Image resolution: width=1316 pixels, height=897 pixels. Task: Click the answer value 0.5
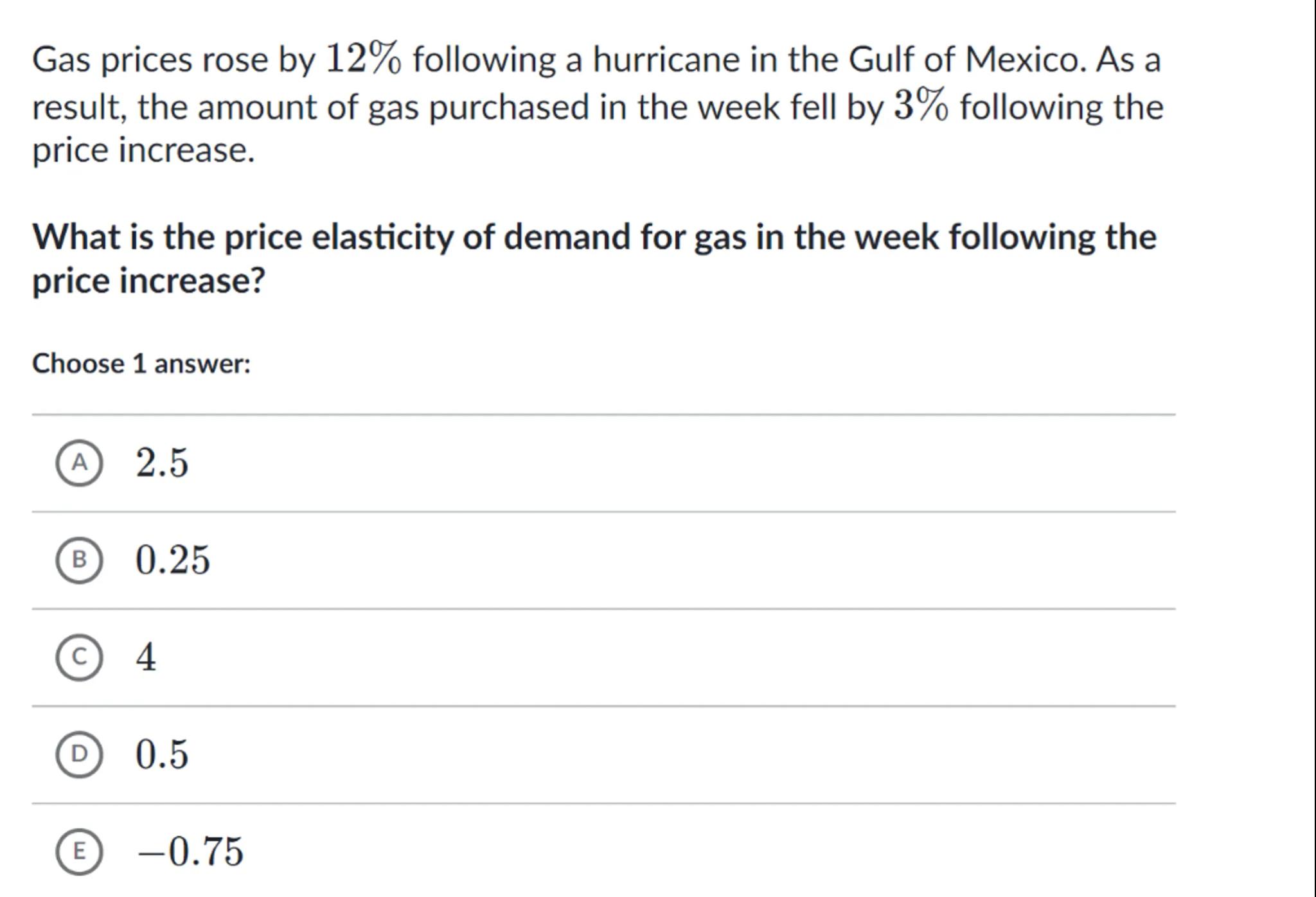pyautogui.click(x=162, y=754)
